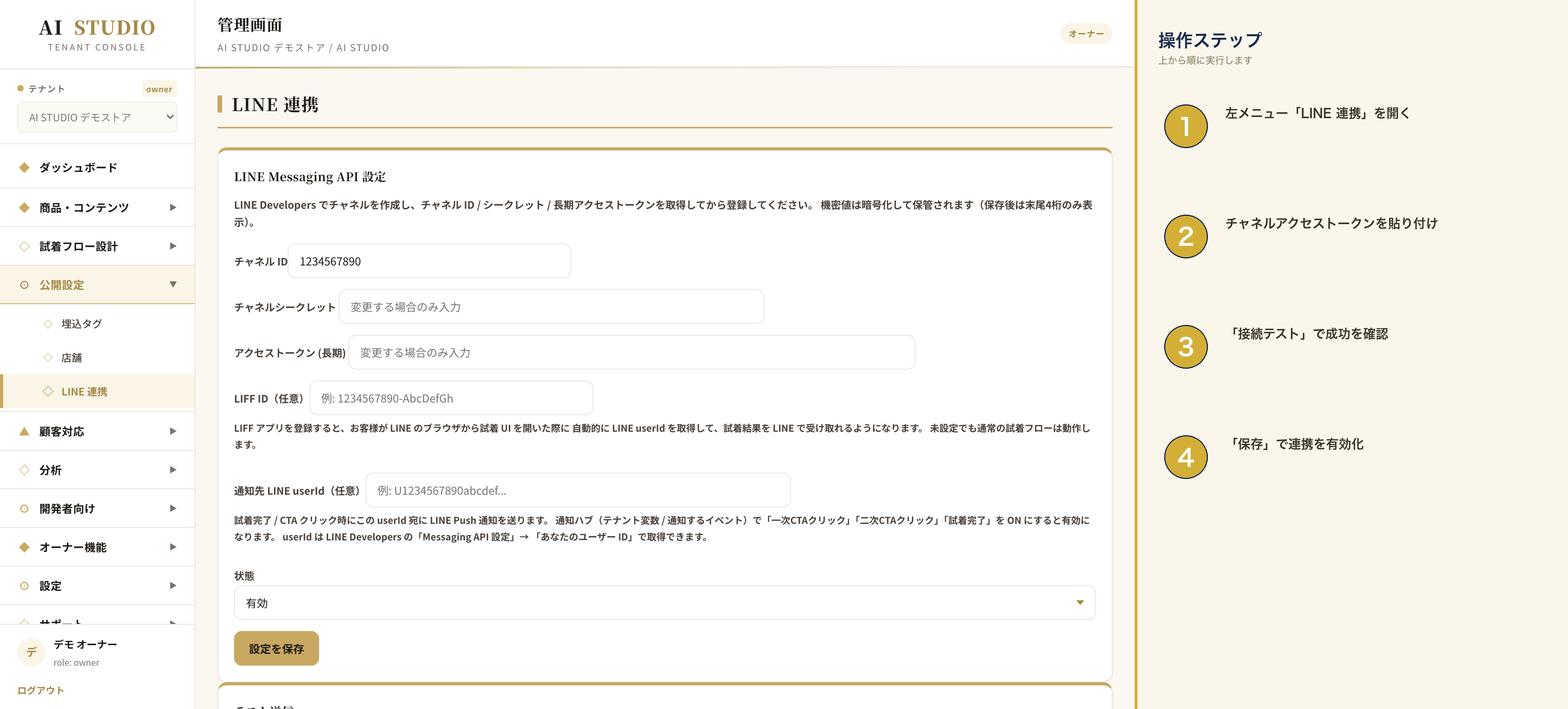Expand the オーナー機能 menu arrow
The height and width of the screenshot is (709, 1568).
tap(173, 546)
